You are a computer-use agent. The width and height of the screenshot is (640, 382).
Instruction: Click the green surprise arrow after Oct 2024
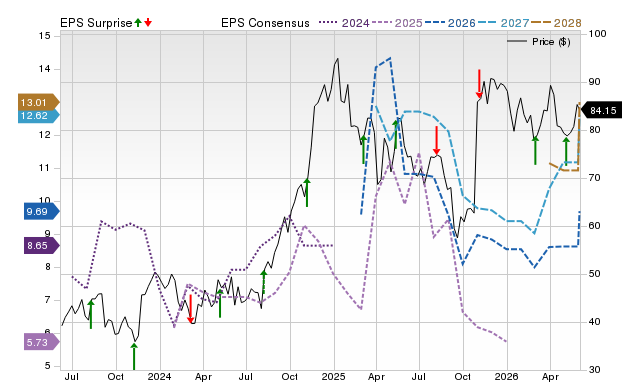click(x=307, y=193)
